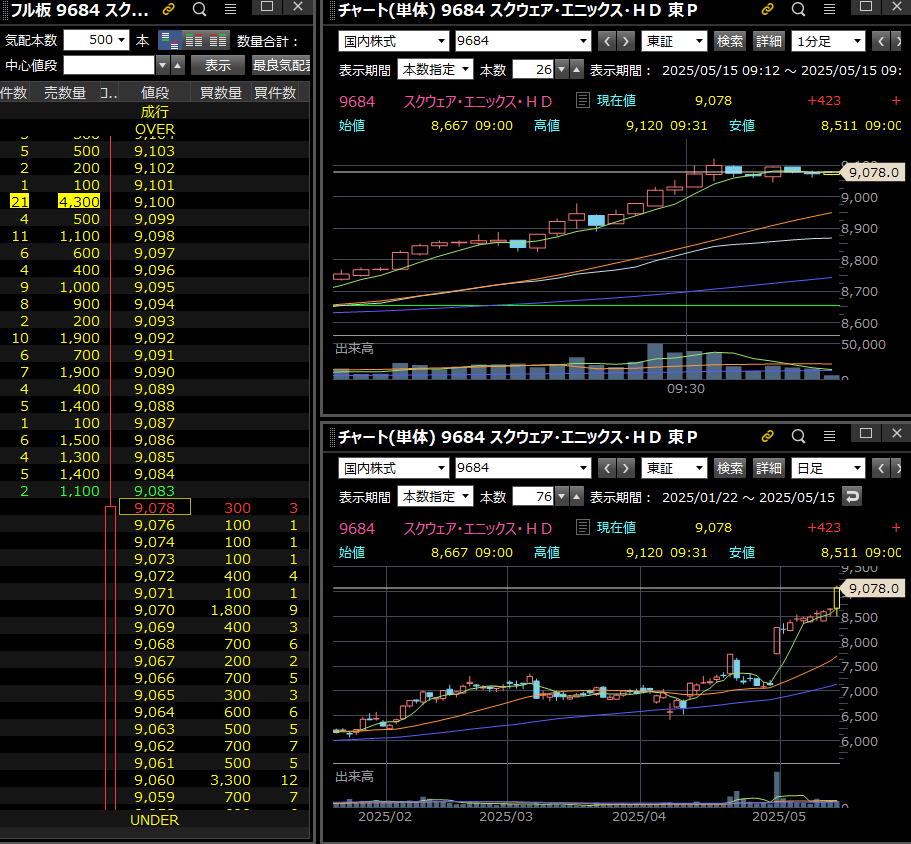911x844 pixels.
Task: Click 件数 column header in order board
Action: click(x=14, y=93)
